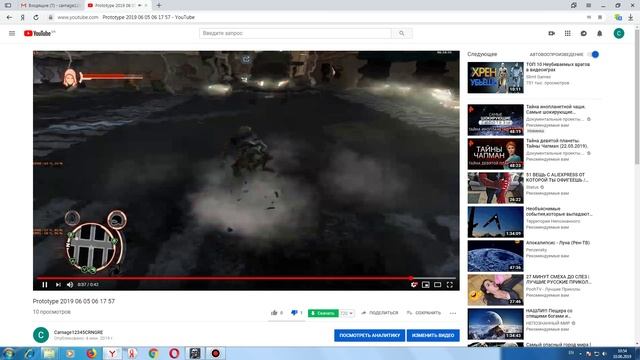640x360 pixels.
Task: Click the taskbar clock and date
Action: pos(622,353)
